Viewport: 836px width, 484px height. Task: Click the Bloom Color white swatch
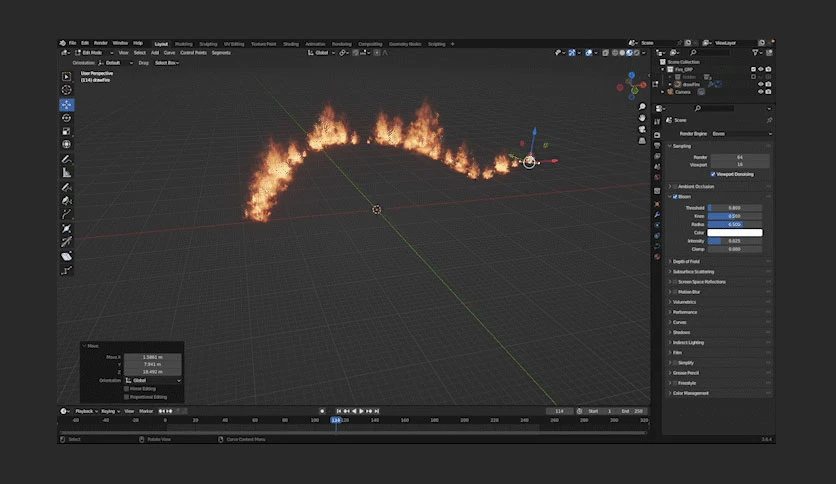tap(735, 233)
